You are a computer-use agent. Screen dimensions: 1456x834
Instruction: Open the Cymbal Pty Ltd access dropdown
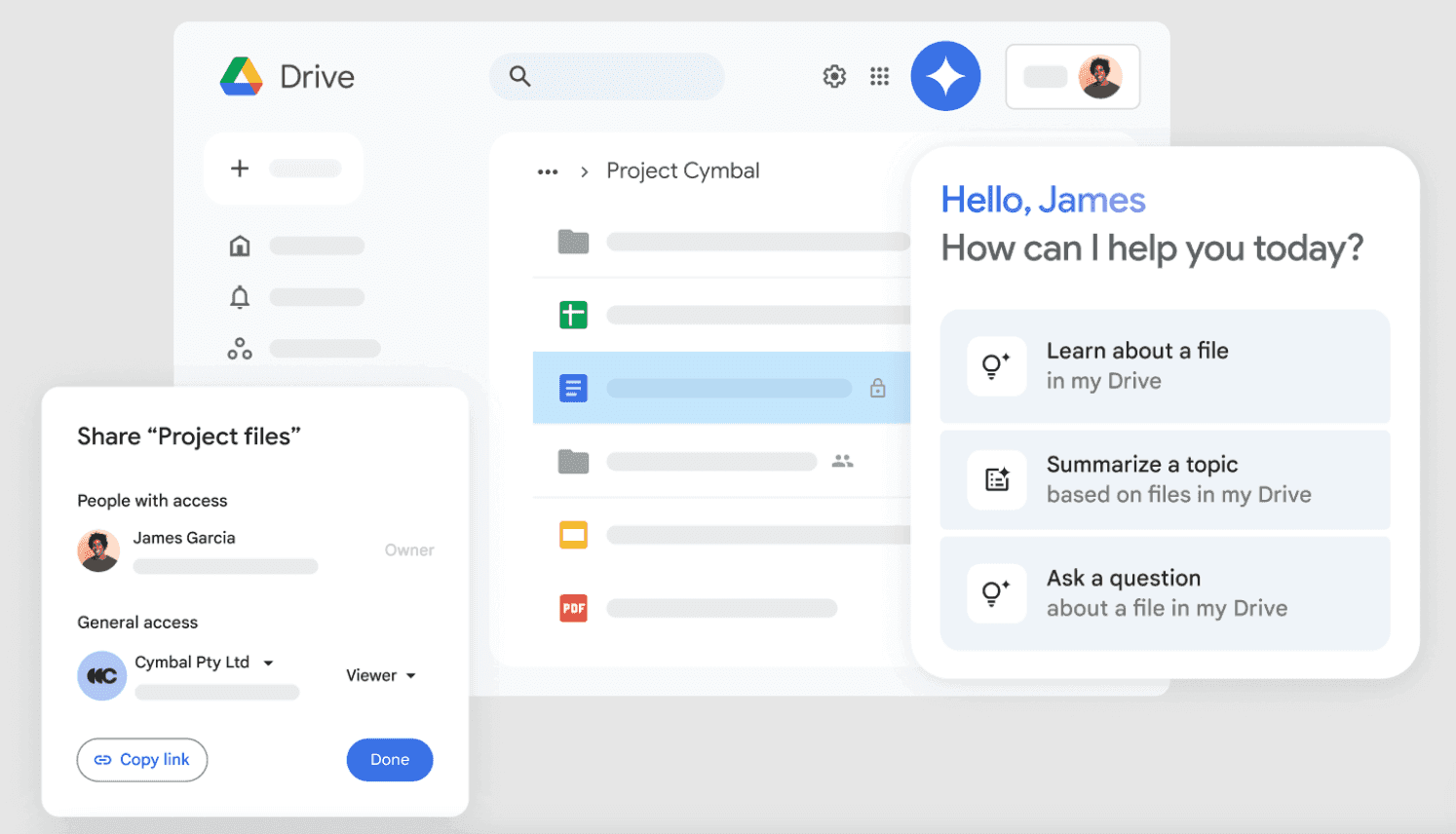[268, 662]
